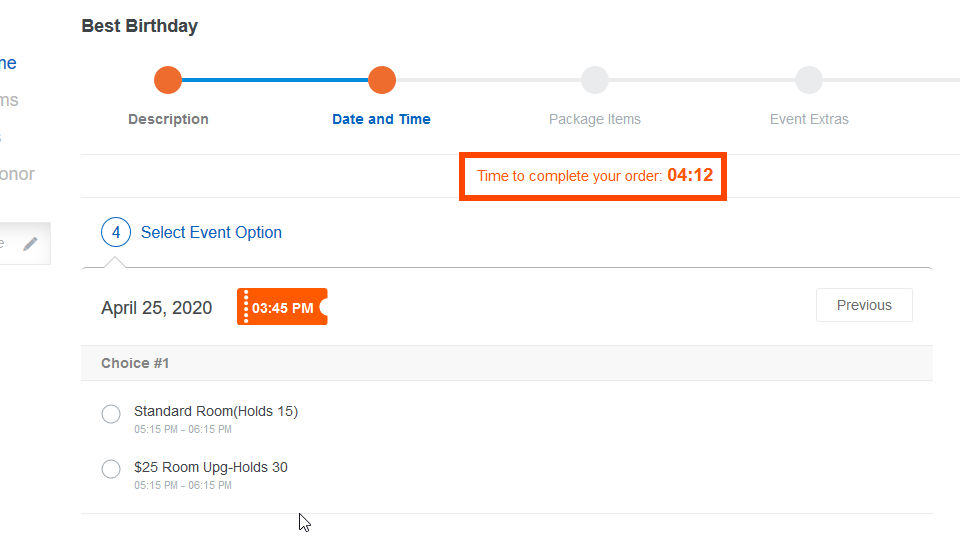Go back with the Previous button
Screen dimensions: 960x537
click(864, 305)
